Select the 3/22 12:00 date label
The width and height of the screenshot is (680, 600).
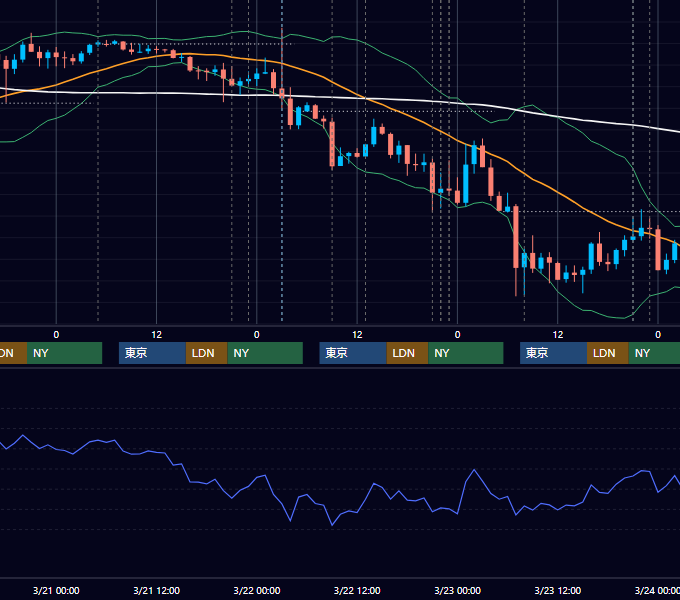click(357, 590)
